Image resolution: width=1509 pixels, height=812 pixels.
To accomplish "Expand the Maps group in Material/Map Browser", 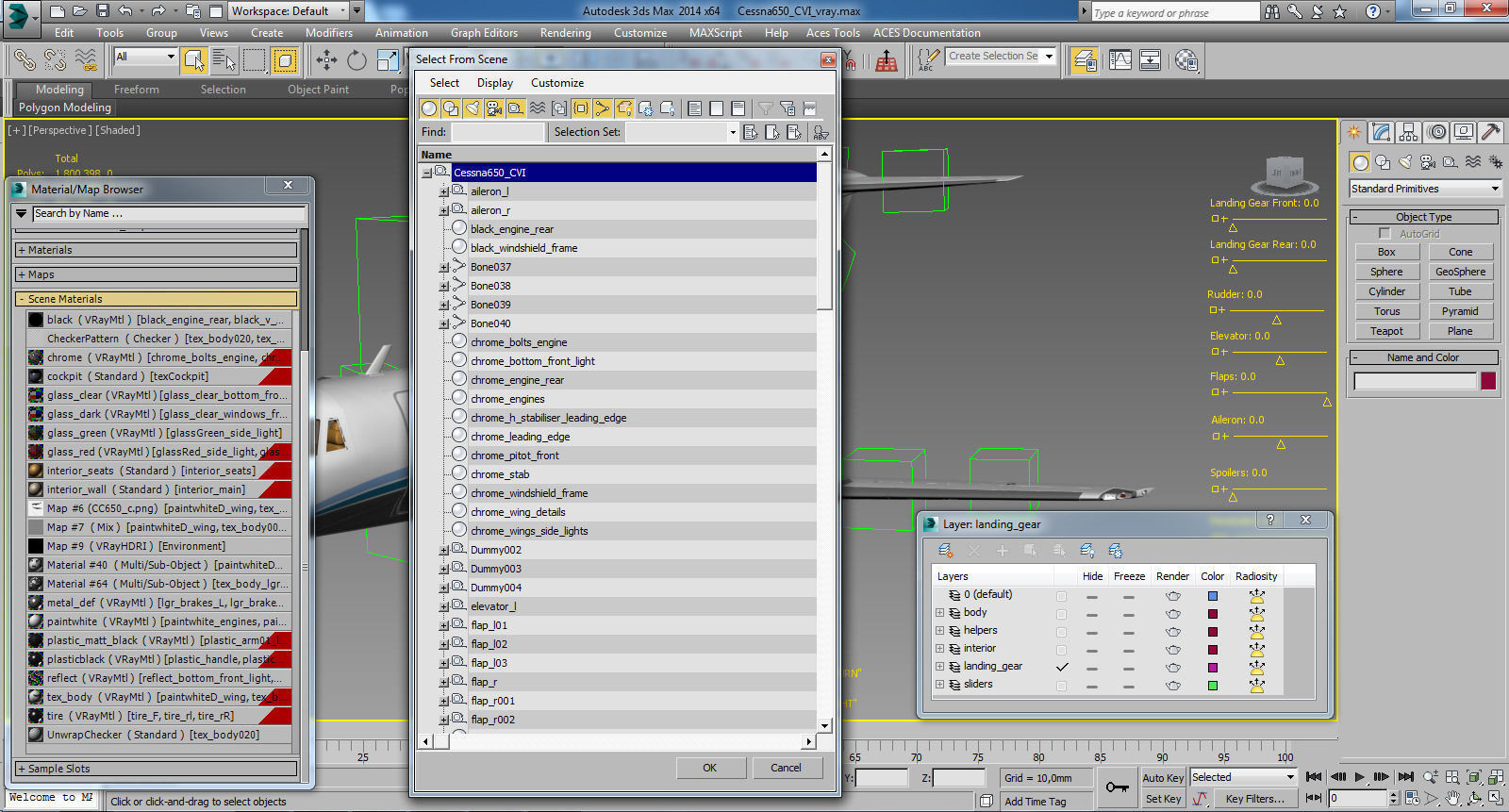I will tap(157, 274).
